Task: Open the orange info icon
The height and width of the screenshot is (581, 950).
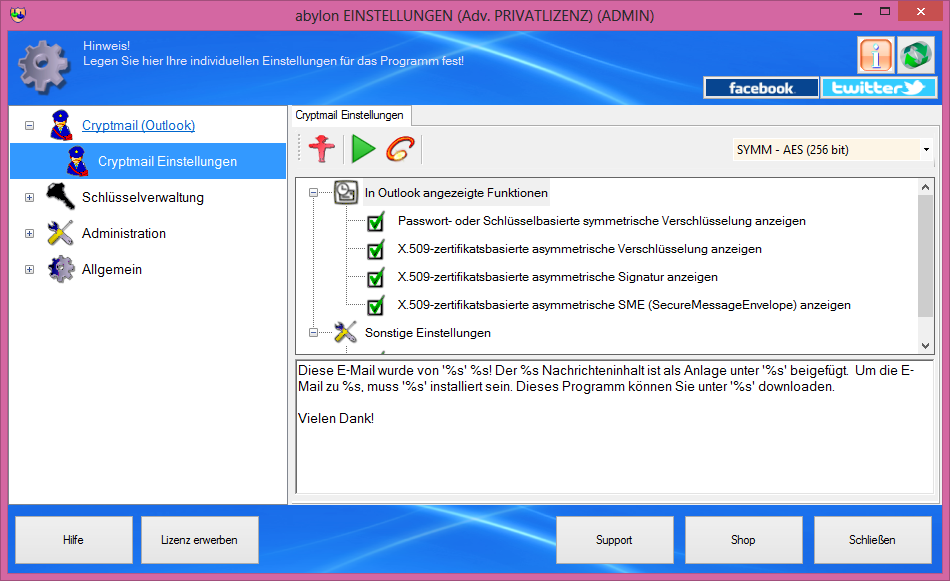Action: click(x=875, y=55)
